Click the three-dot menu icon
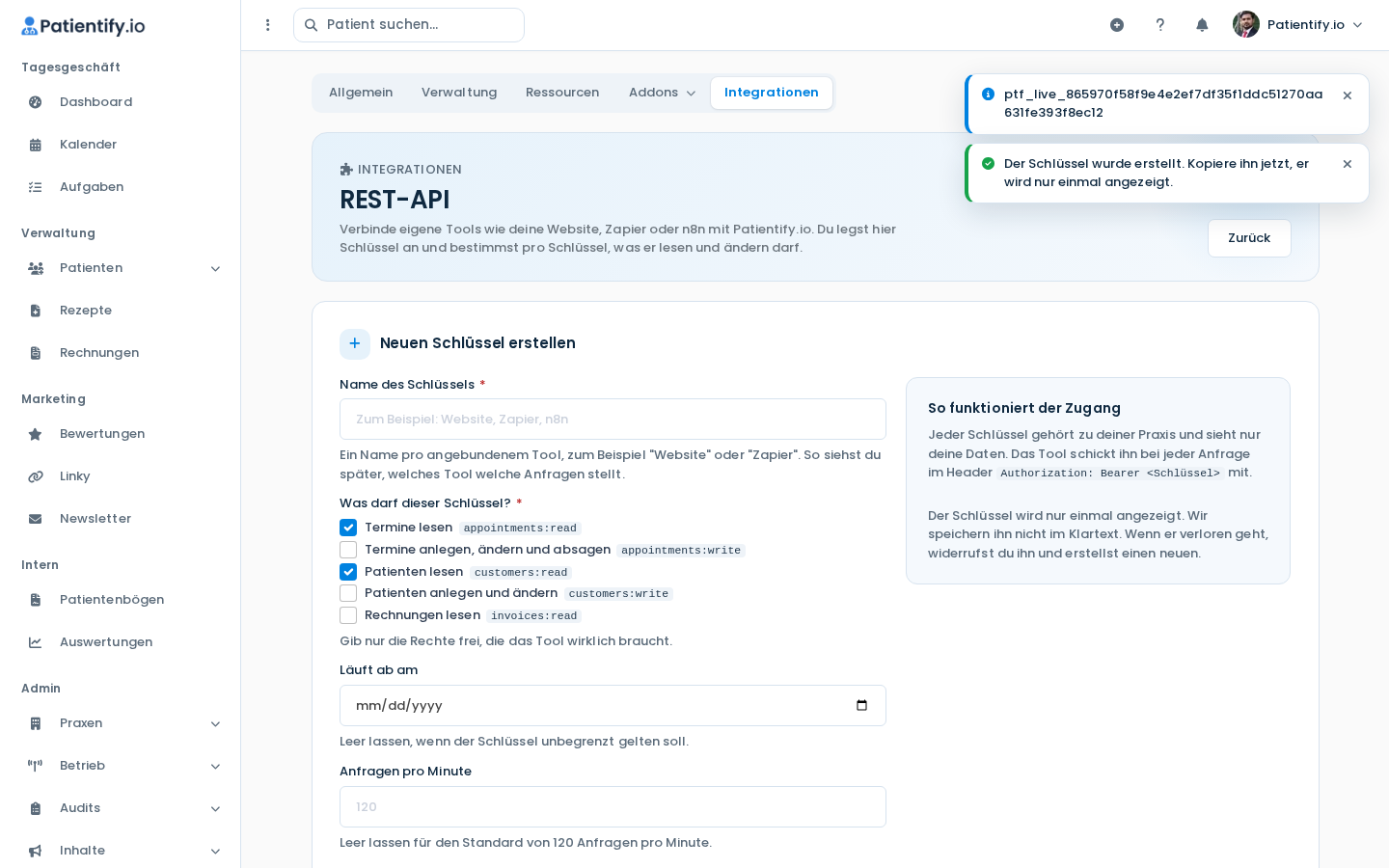The image size is (1389, 868). (268, 25)
